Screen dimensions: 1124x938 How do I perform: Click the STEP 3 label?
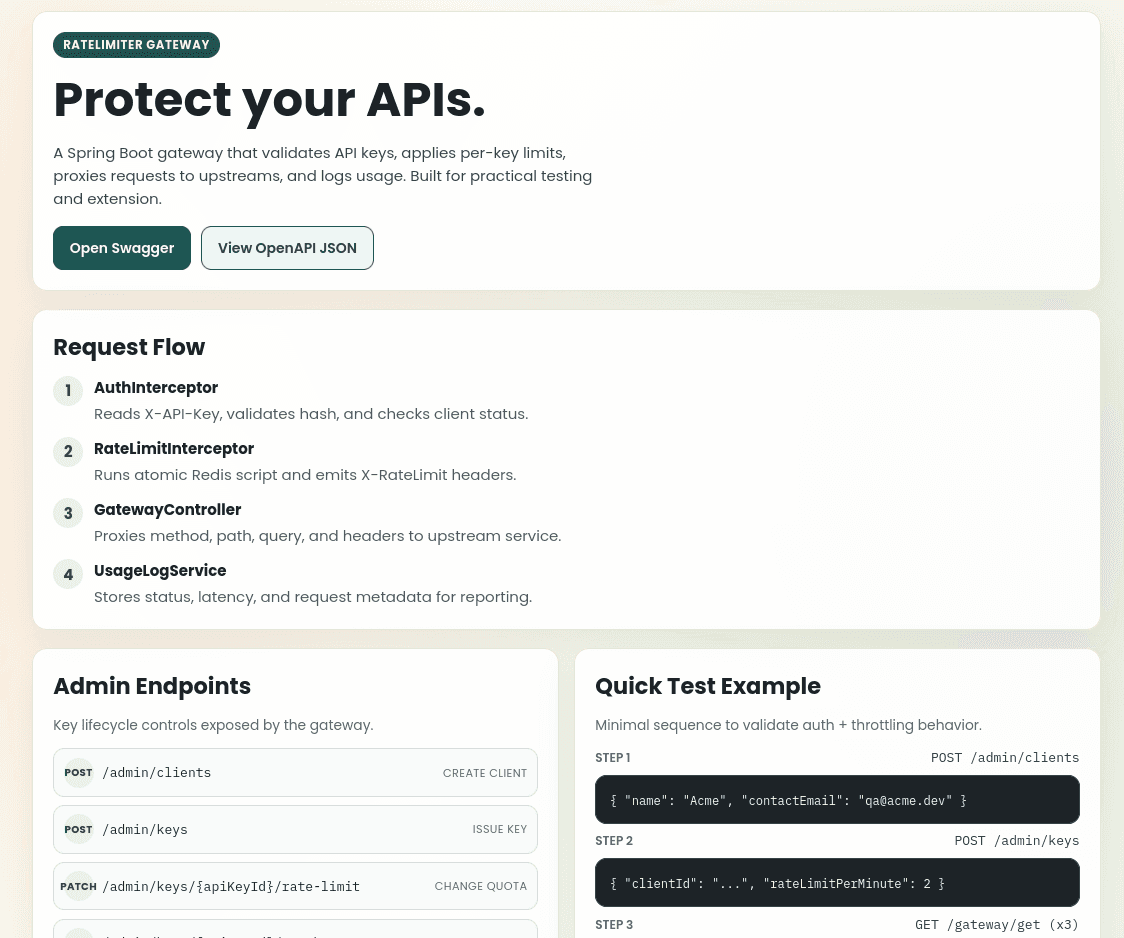614,924
